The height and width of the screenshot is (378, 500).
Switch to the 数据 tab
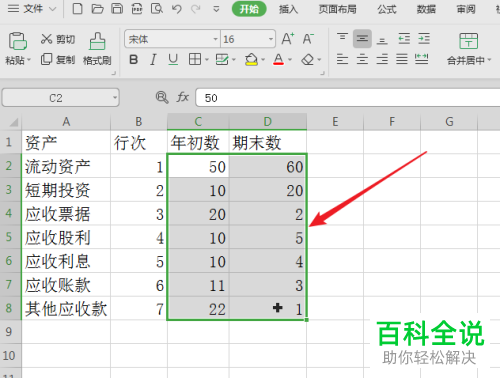tap(426, 9)
